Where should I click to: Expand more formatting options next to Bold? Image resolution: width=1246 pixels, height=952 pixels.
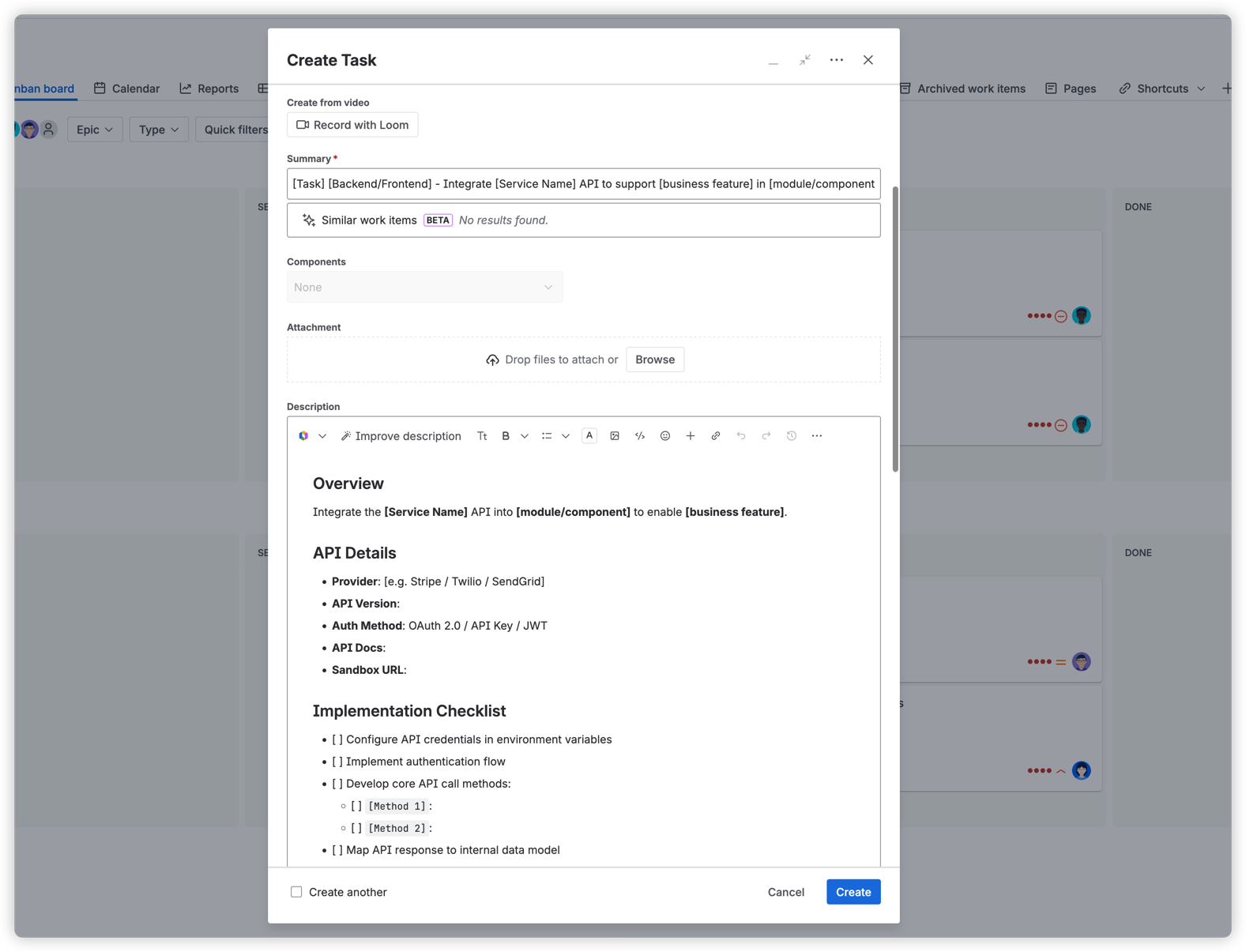point(525,436)
